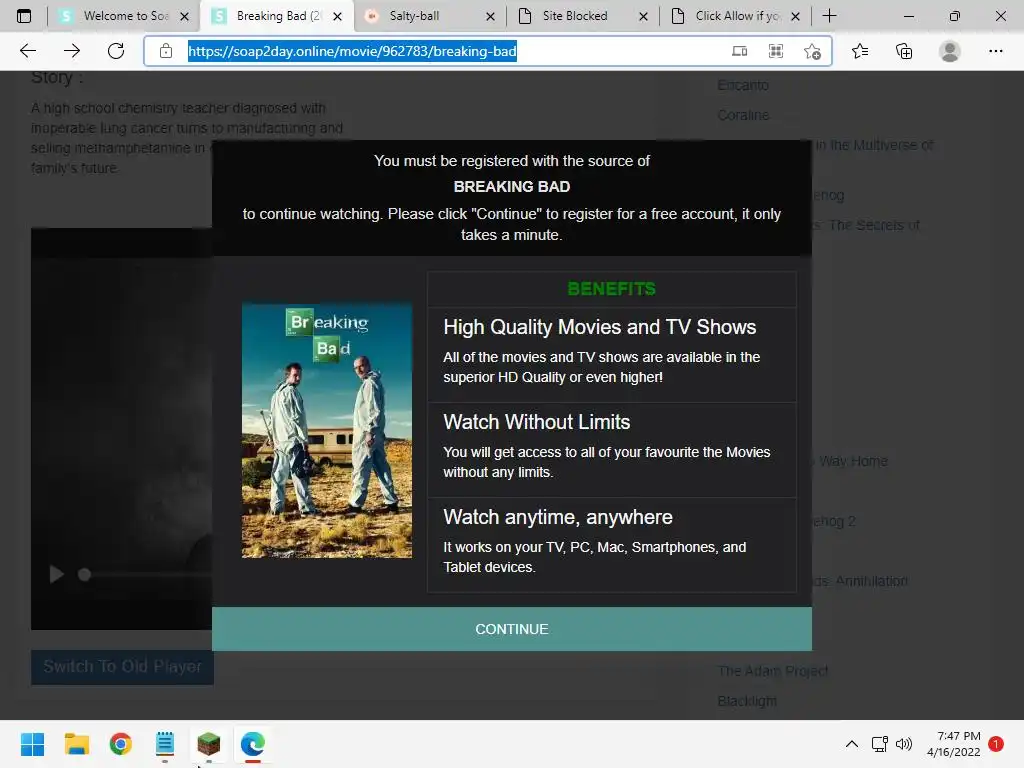Viewport: 1024px width, 768px height.
Task: Open the tab actions menu icon
Action: click(x=24, y=16)
